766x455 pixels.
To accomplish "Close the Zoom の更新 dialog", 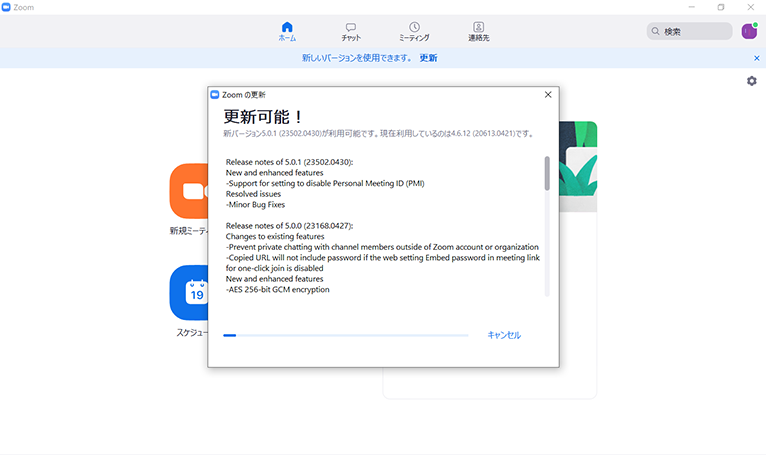I will tap(548, 94).
